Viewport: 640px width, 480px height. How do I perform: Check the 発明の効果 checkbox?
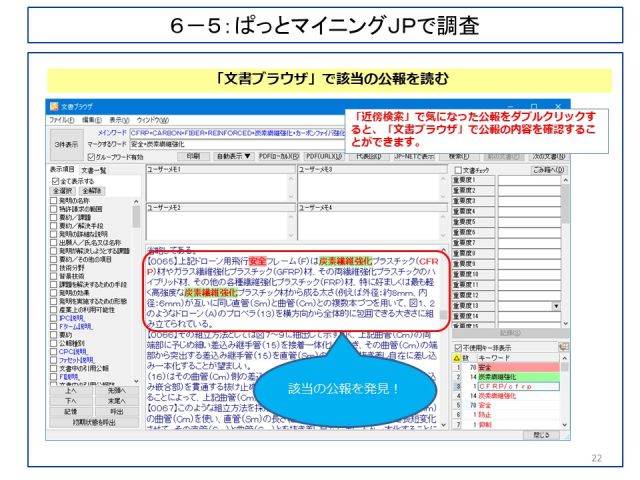click(x=53, y=293)
